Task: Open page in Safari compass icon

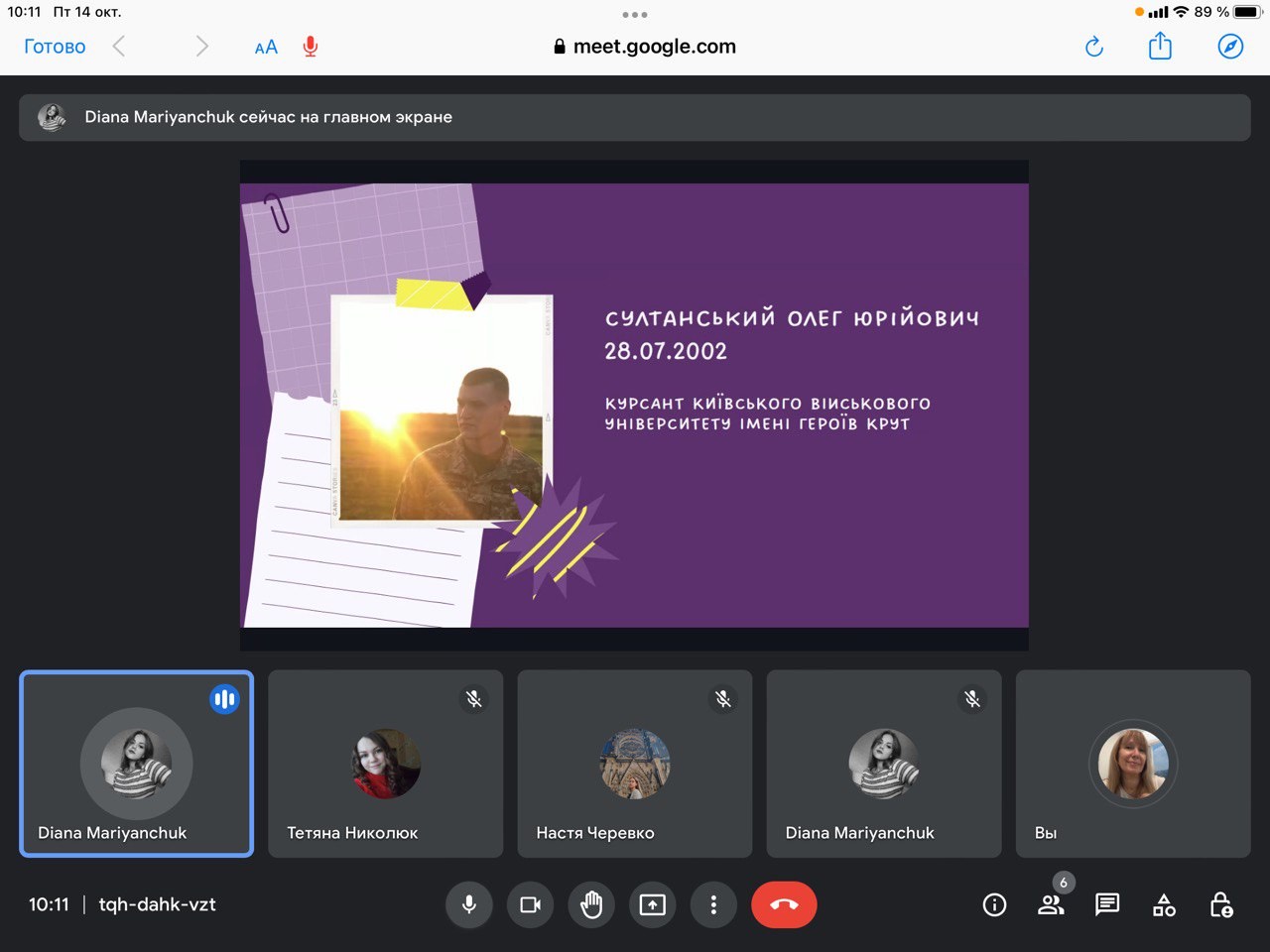Action: click(x=1230, y=47)
